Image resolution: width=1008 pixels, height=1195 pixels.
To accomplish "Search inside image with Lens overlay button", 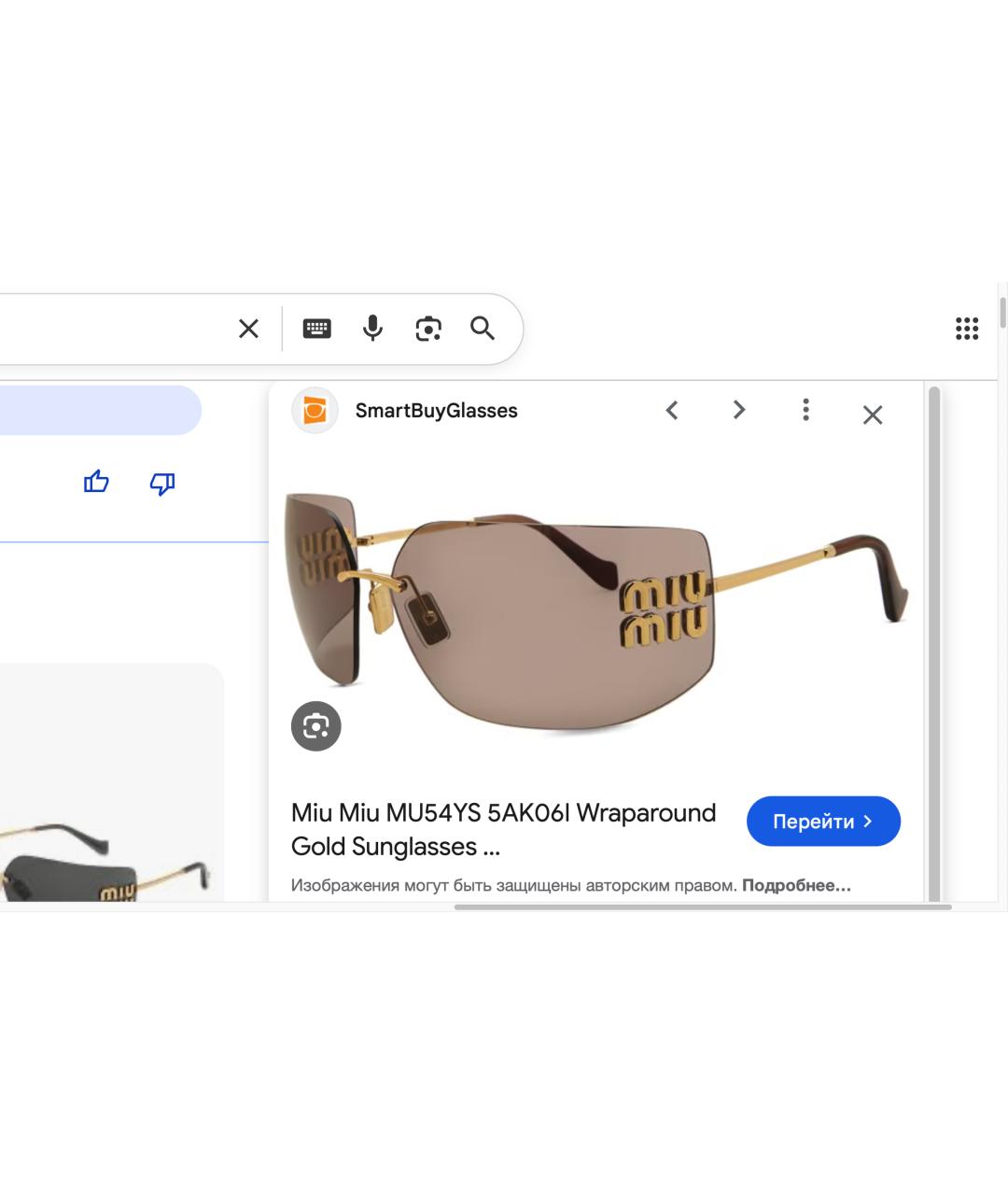I will click(316, 726).
